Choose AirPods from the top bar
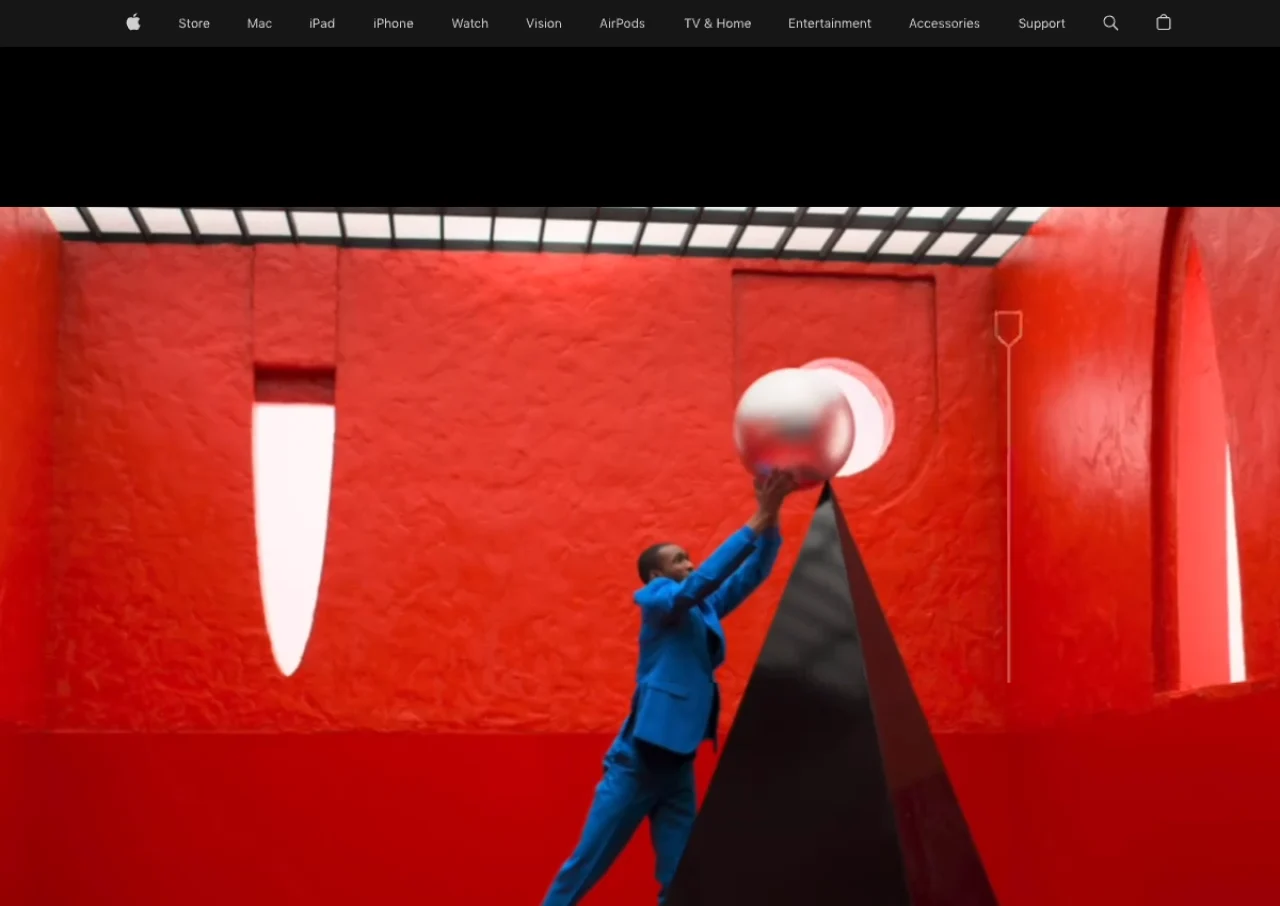Image resolution: width=1280 pixels, height=906 pixels. [622, 23]
